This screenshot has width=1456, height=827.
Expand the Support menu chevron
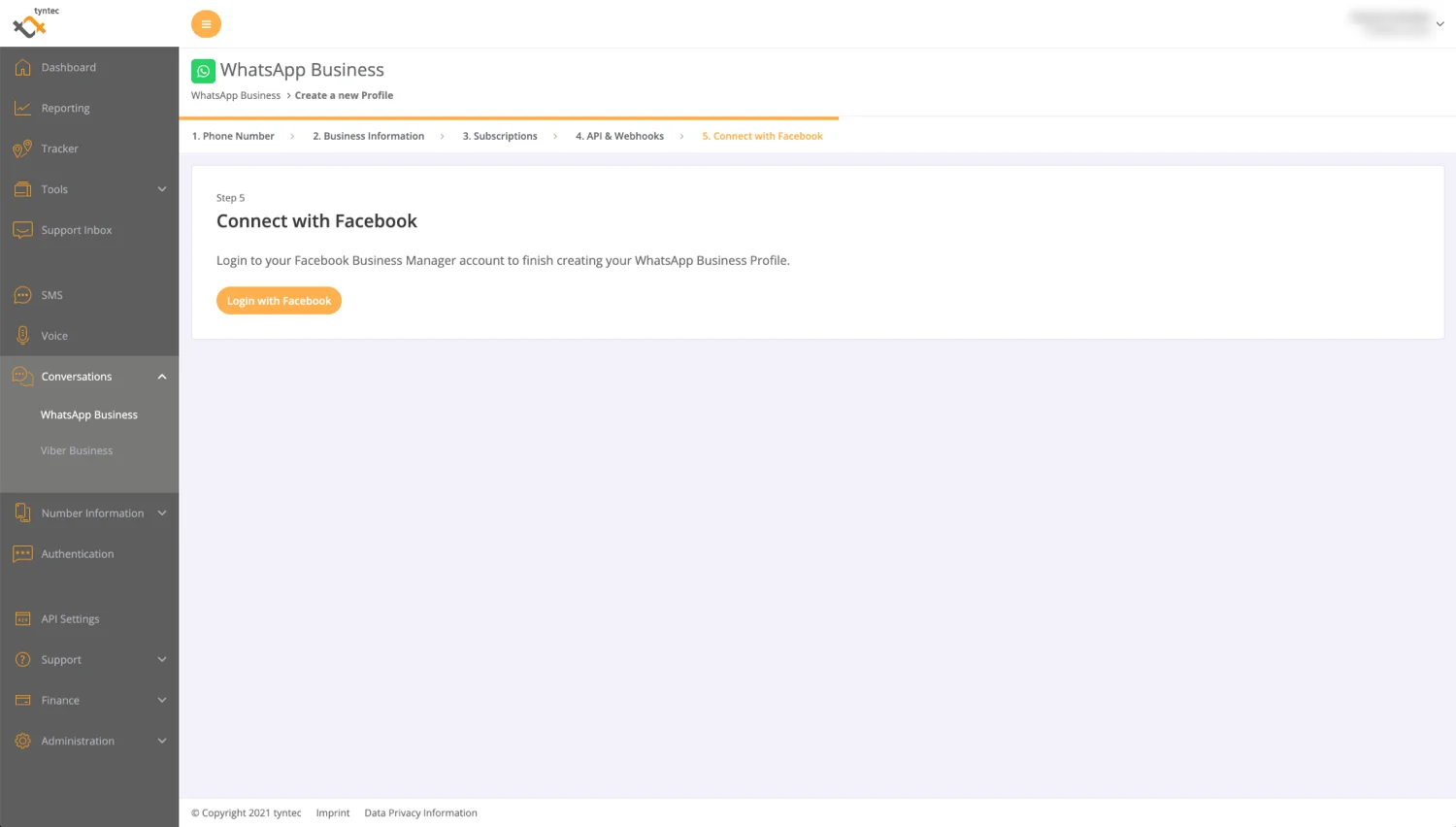pos(162,660)
